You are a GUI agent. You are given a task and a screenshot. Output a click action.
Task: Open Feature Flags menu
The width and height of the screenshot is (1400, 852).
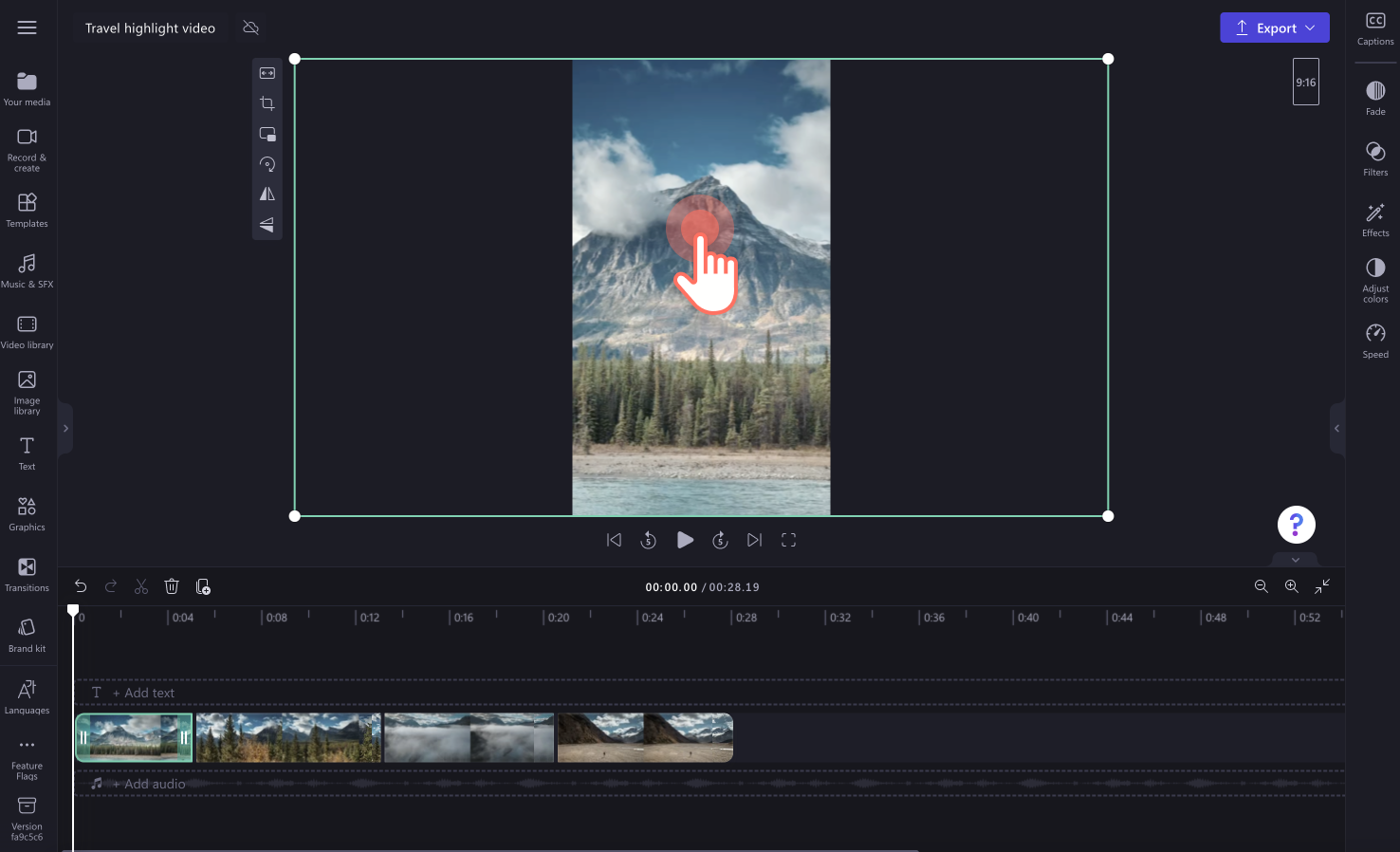(x=27, y=759)
